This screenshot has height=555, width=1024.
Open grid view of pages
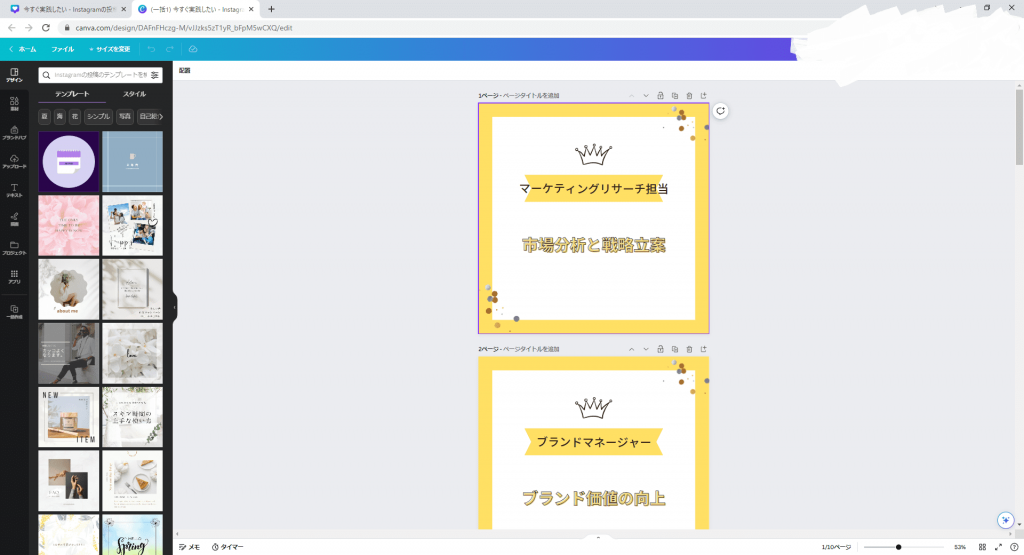982,547
